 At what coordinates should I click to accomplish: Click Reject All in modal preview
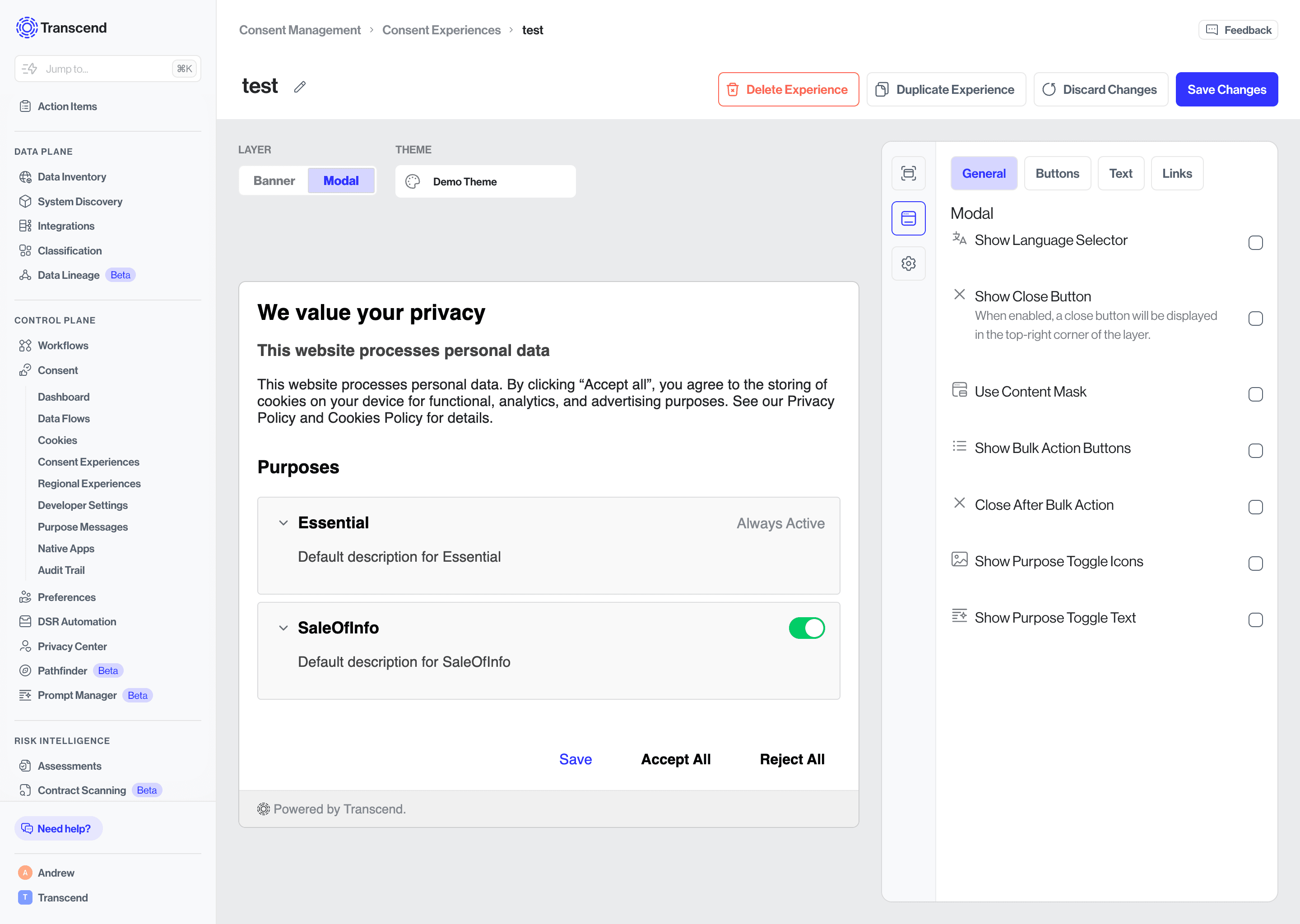[x=792, y=759]
